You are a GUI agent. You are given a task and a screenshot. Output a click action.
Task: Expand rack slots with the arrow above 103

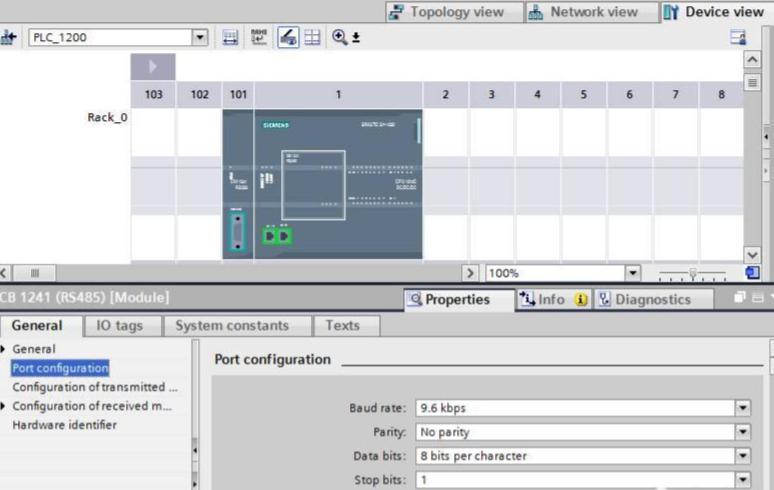(153, 67)
